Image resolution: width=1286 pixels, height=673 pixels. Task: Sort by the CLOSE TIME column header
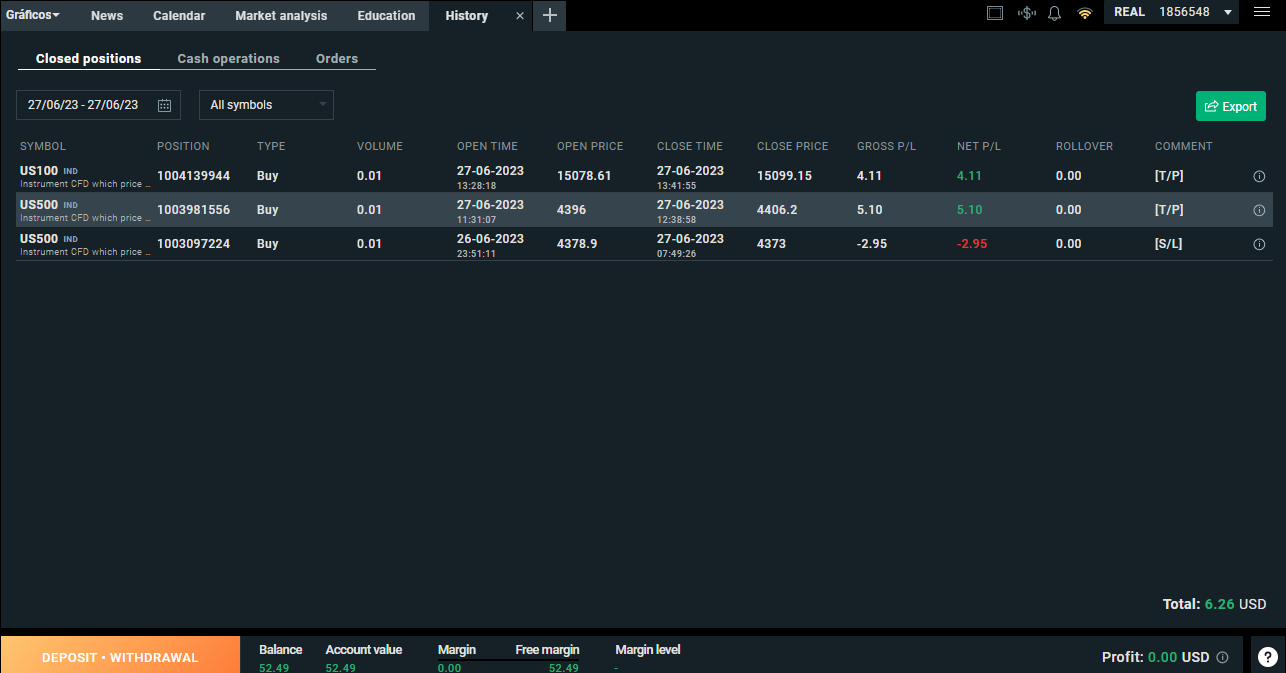(x=690, y=146)
